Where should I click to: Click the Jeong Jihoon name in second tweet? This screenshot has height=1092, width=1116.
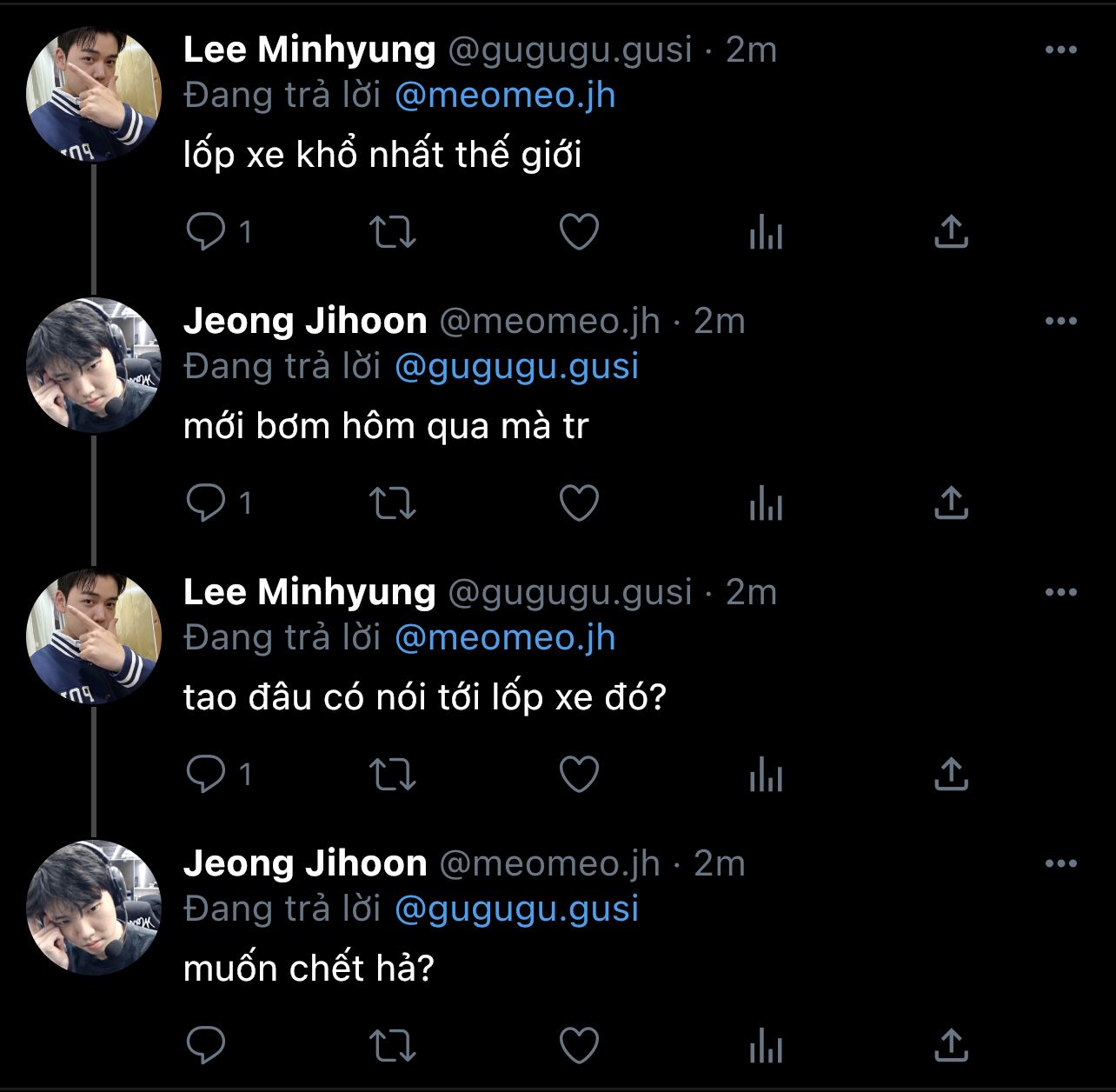coord(305,322)
